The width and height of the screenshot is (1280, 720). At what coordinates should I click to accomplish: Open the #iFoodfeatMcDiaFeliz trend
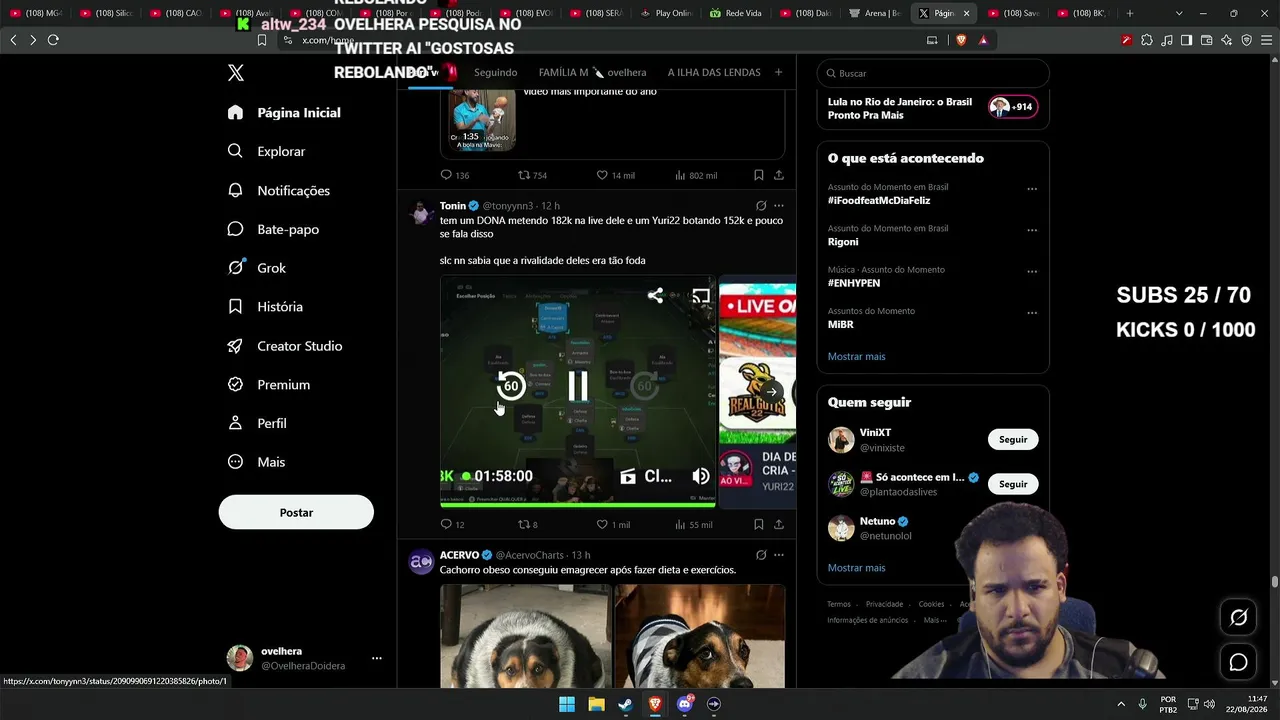click(879, 200)
